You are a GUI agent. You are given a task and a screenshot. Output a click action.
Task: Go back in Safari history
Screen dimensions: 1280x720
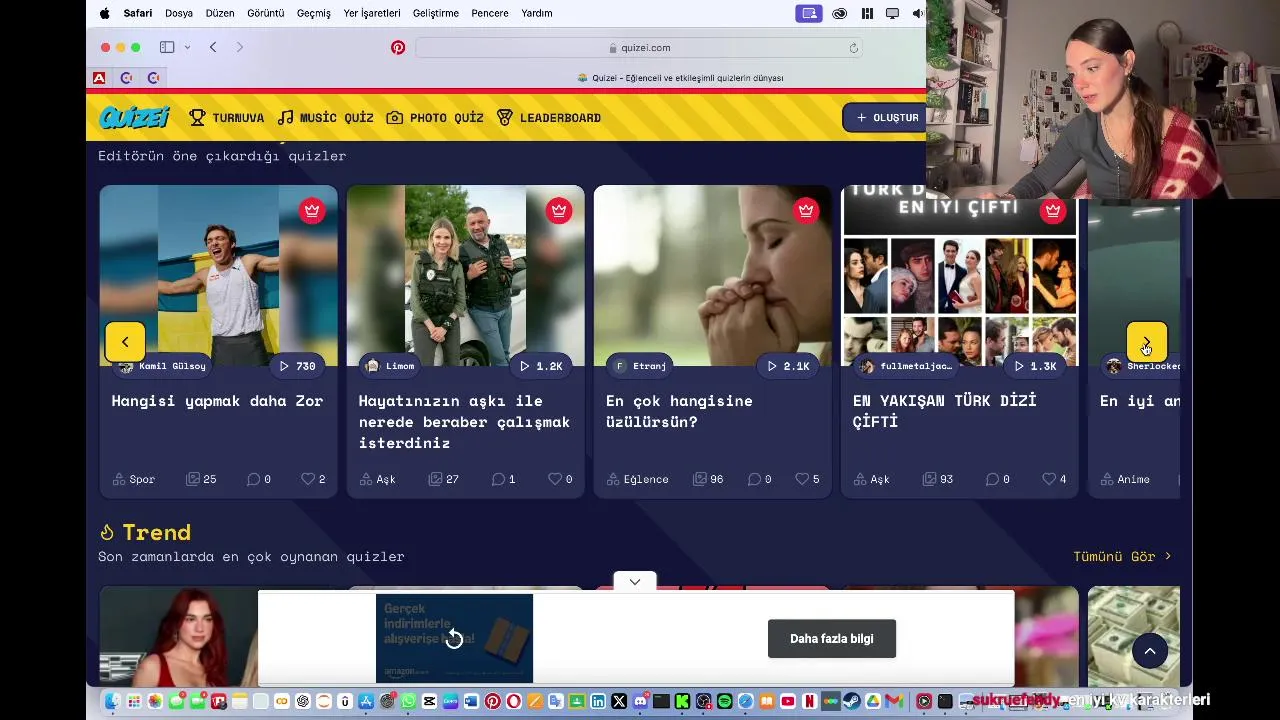(213, 47)
